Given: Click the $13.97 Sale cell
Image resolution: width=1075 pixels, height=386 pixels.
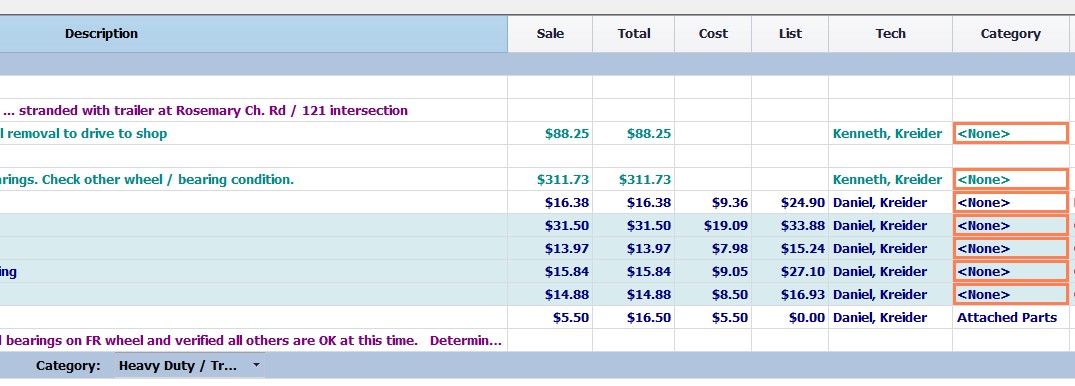Looking at the screenshot, I should click(550, 249).
